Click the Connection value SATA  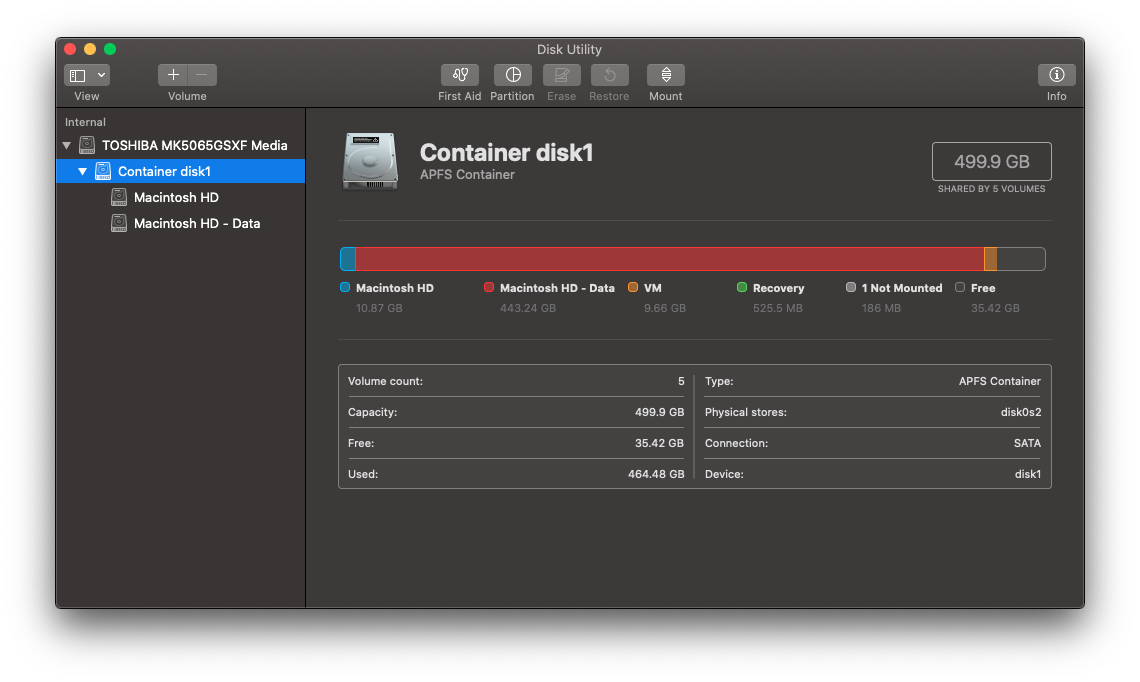click(1027, 444)
